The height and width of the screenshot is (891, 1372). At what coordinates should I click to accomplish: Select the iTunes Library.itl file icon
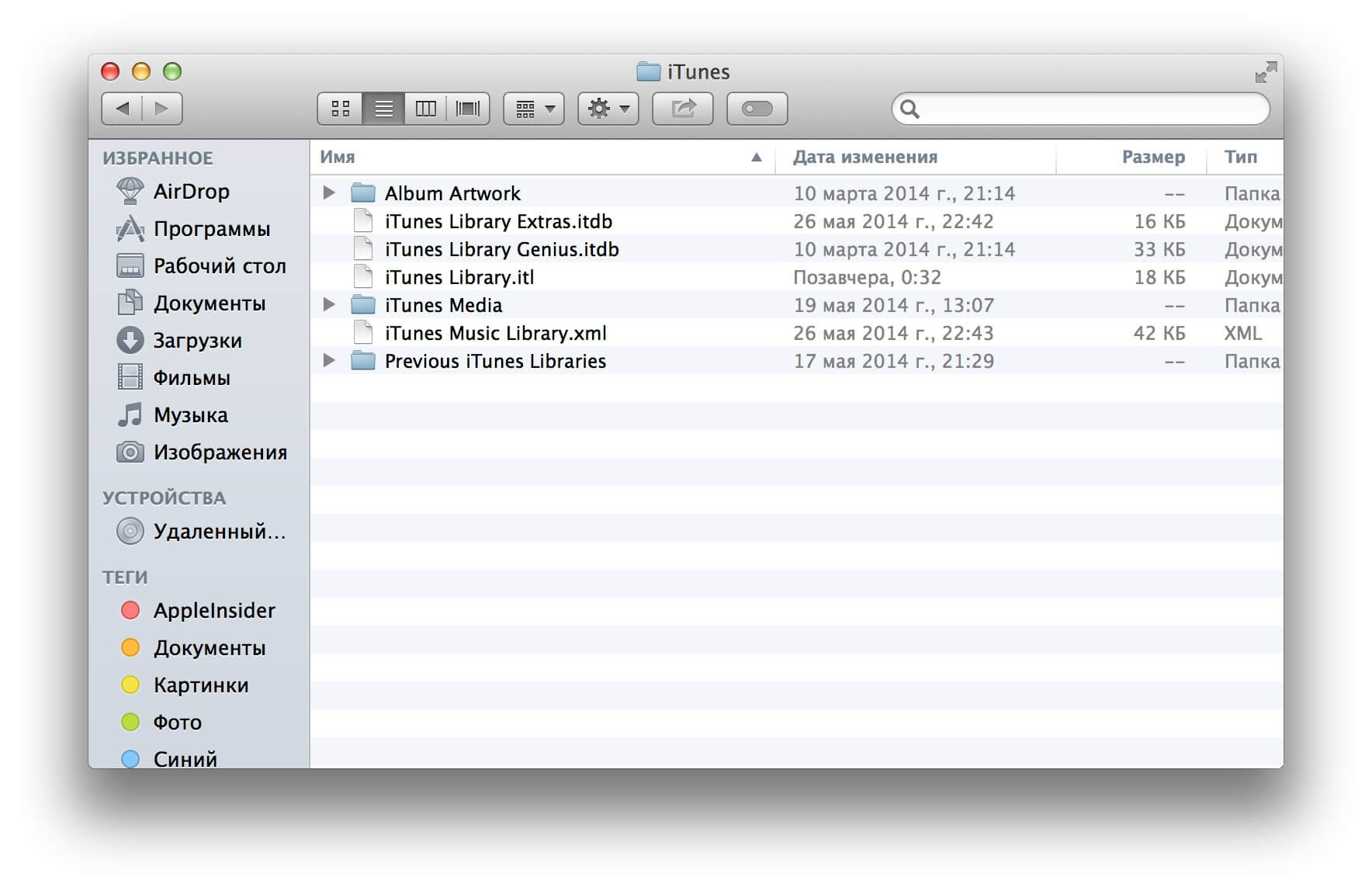point(362,277)
